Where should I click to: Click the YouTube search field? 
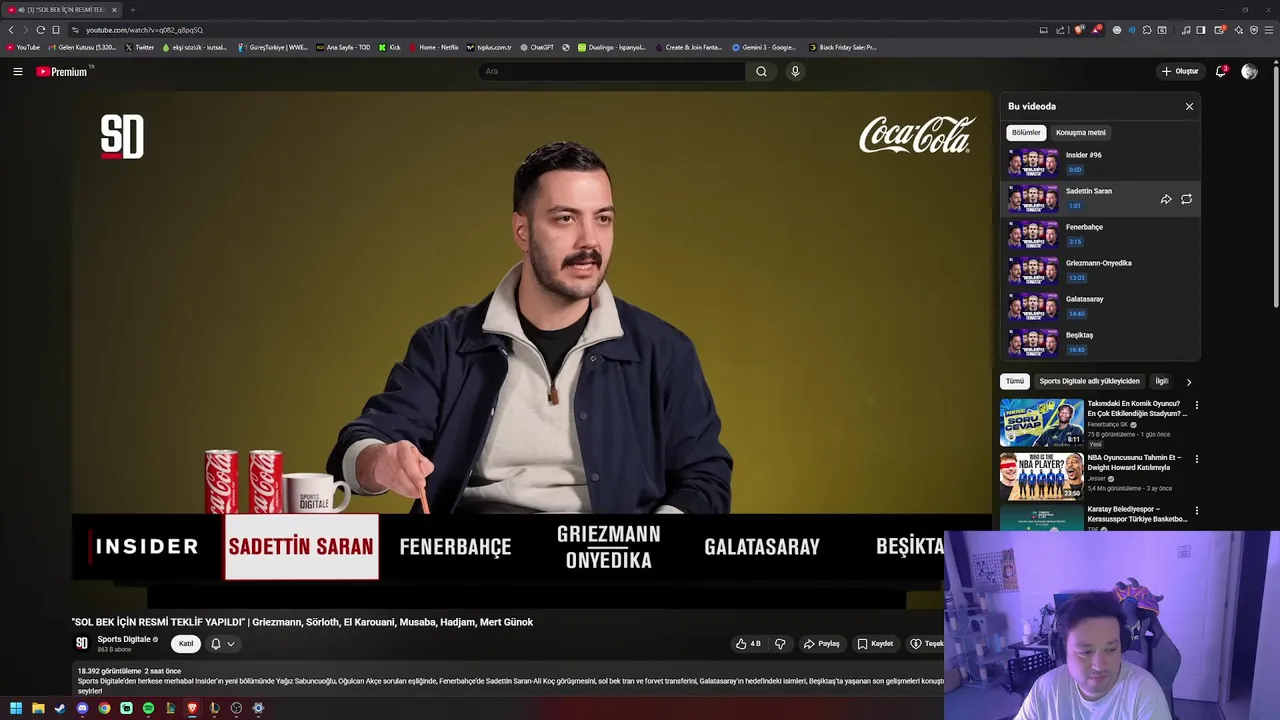click(x=612, y=71)
